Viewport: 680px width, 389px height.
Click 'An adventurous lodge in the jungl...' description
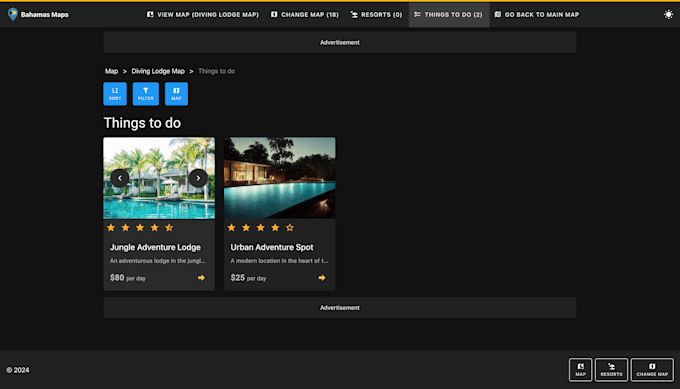point(157,261)
